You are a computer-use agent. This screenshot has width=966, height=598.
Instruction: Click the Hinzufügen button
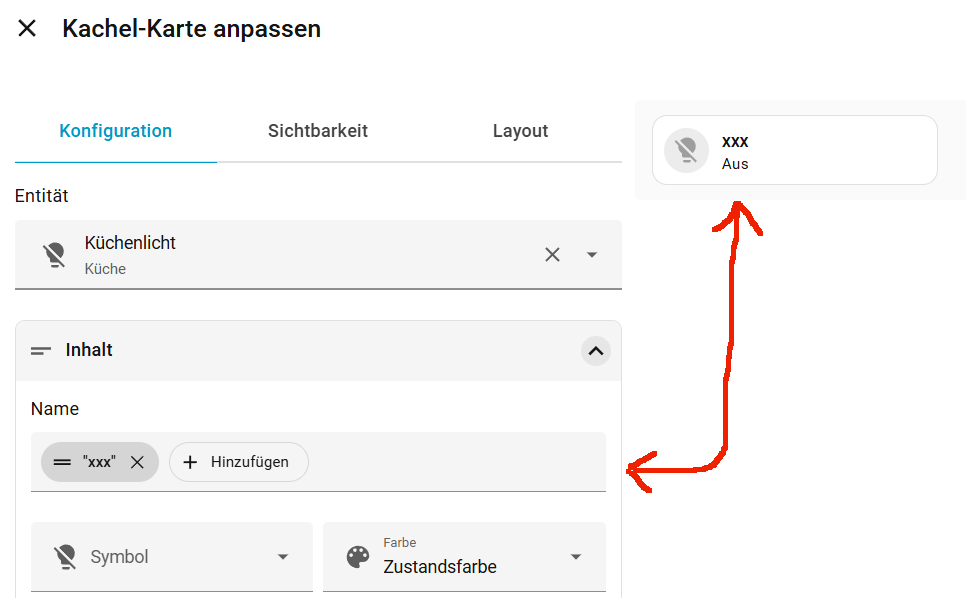(x=238, y=462)
